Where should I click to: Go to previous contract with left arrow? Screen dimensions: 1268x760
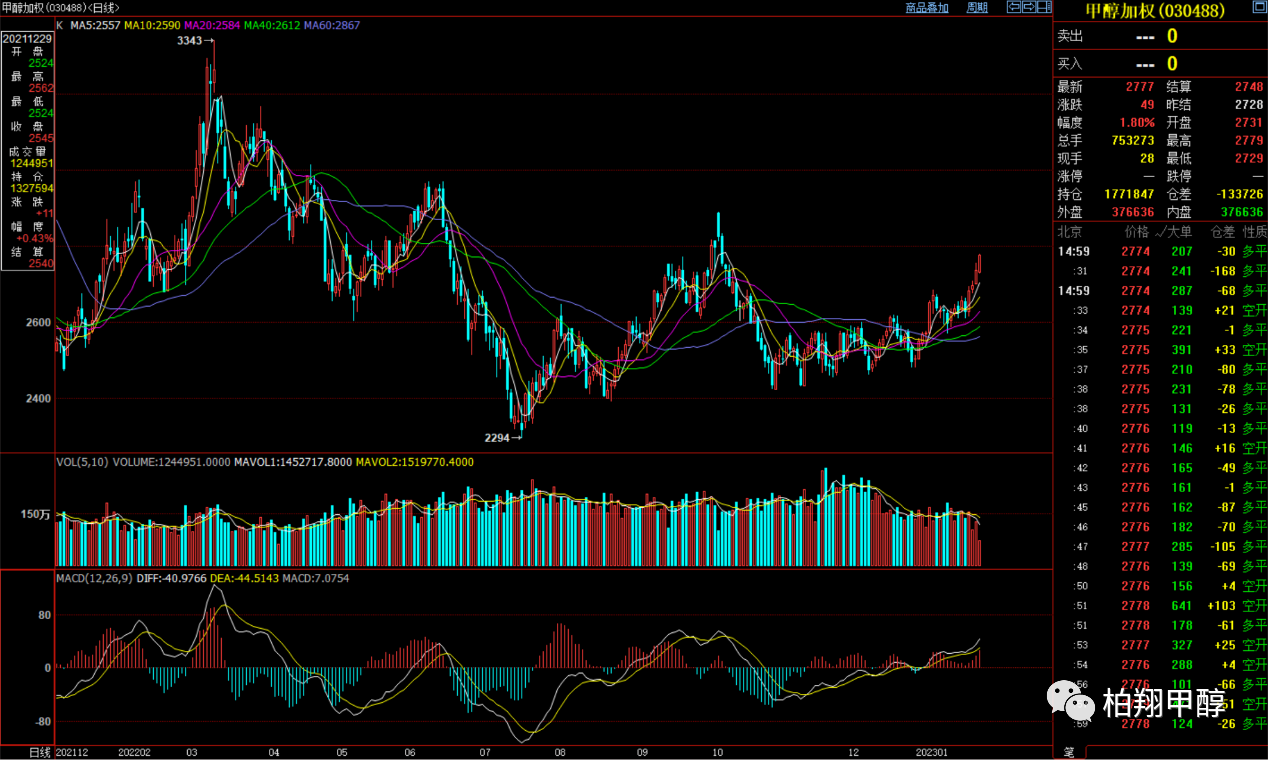(x=1013, y=7)
